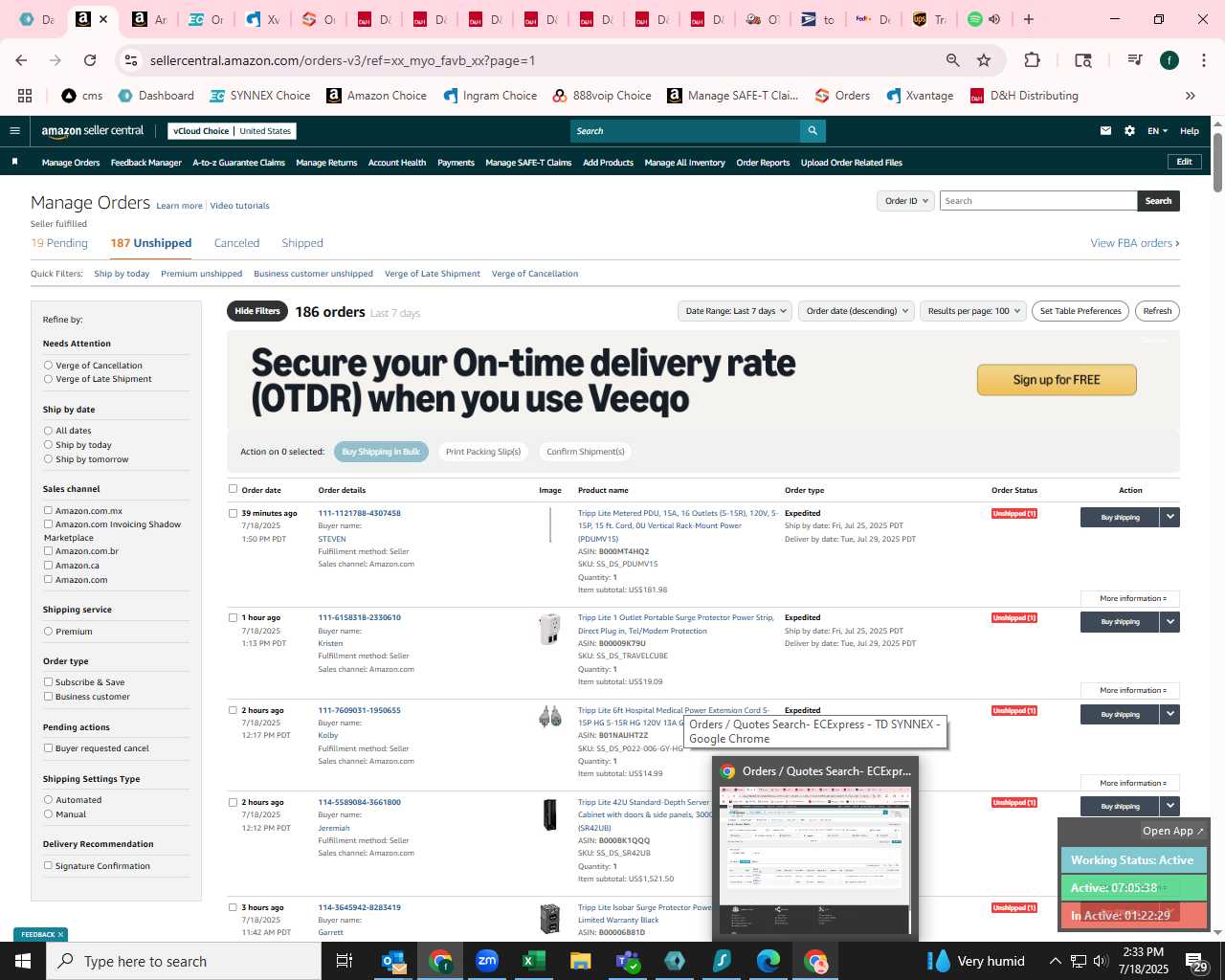This screenshot has height=980, width=1225.
Task: Check the Amazon.com.mx sales channel box
Action: pos(48,510)
